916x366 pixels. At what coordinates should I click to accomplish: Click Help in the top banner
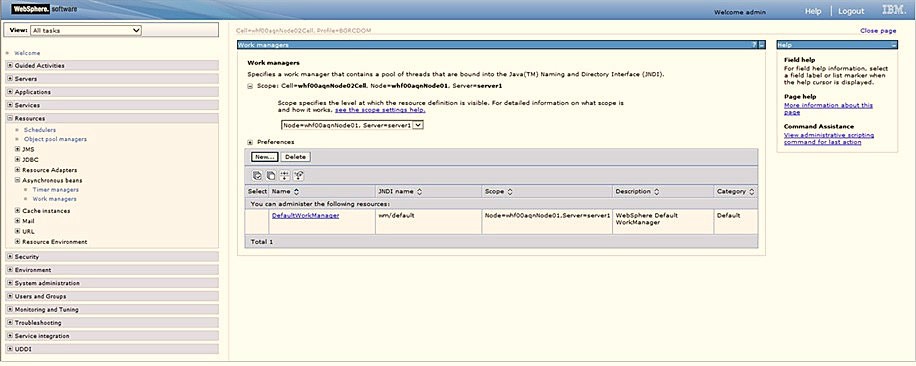[x=813, y=11]
